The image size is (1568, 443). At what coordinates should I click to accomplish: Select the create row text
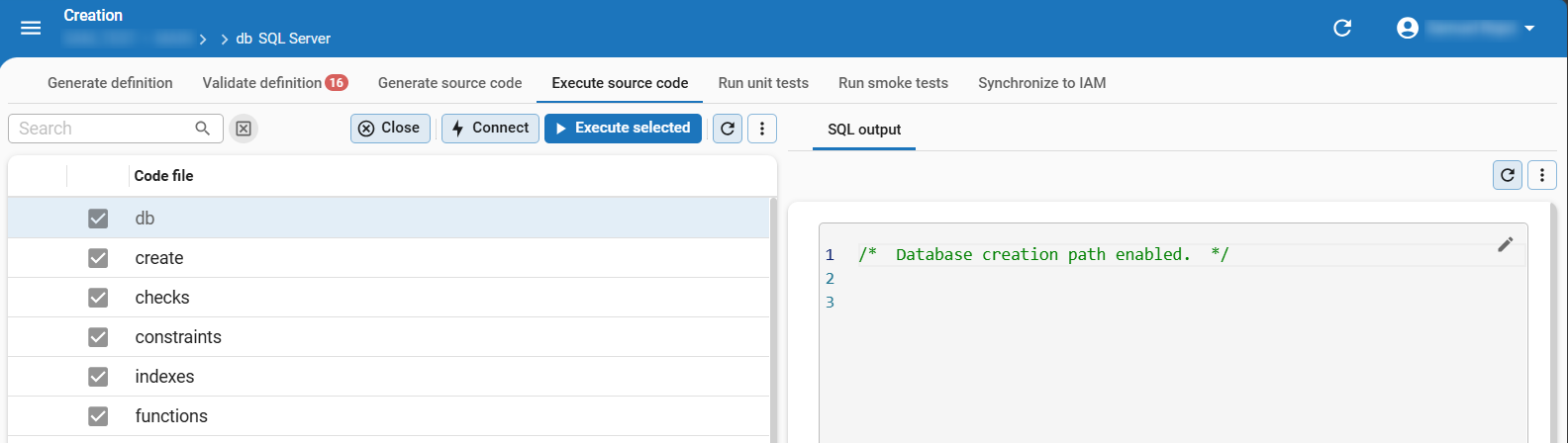[159, 258]
